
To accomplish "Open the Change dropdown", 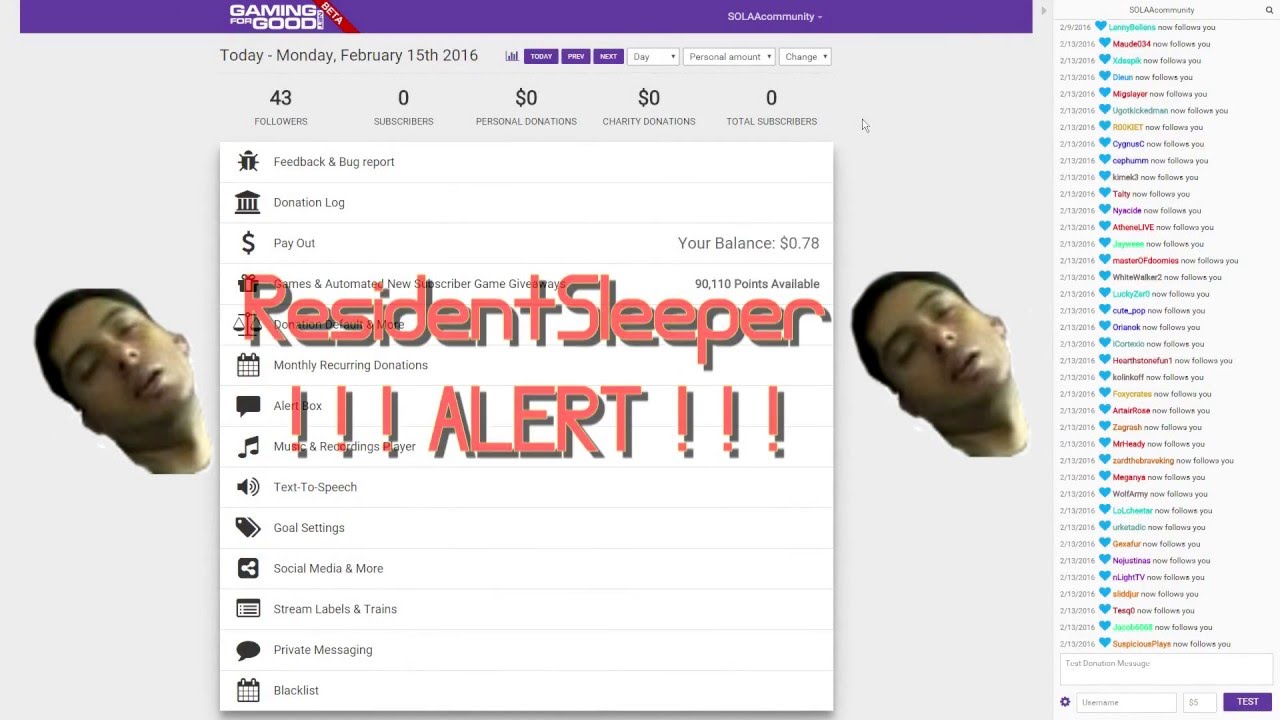I will 805,57.
